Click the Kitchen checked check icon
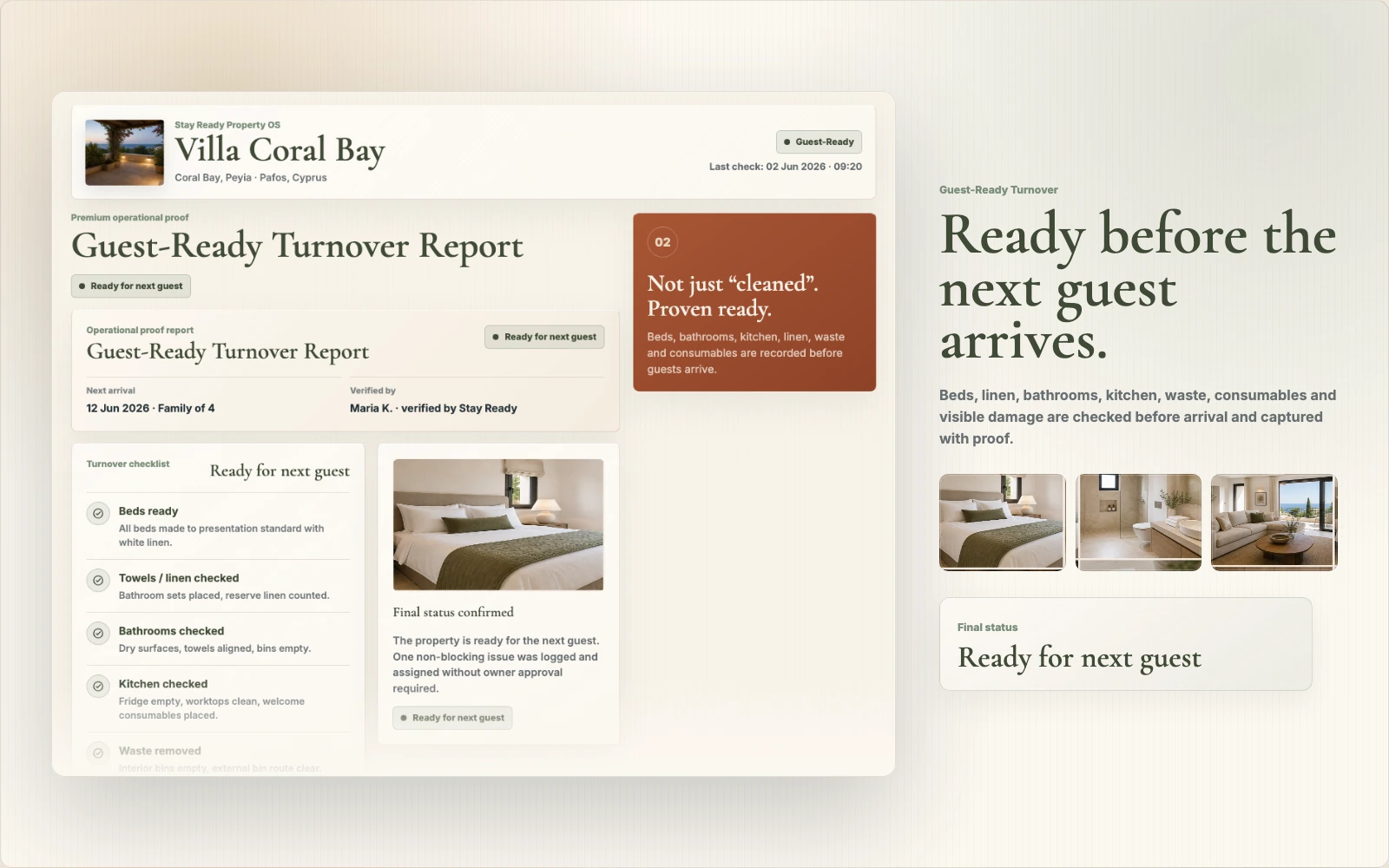The image size is (1389, 868). [x=98, y=686]
